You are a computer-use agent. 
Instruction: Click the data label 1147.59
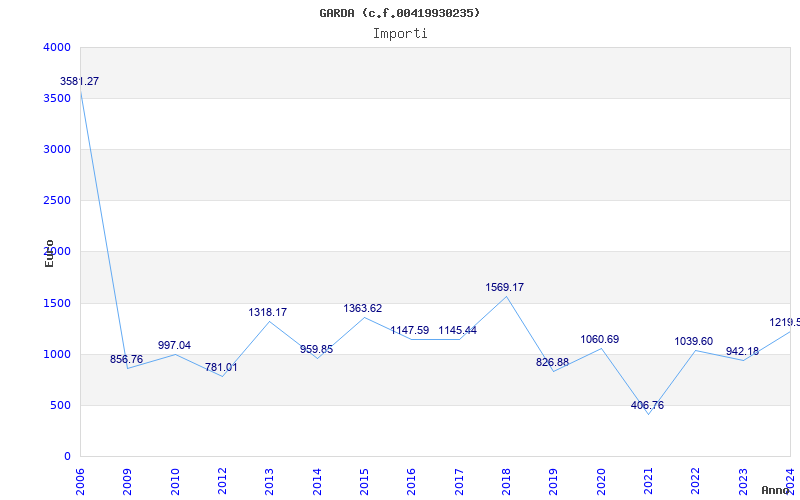pos(410,331)
